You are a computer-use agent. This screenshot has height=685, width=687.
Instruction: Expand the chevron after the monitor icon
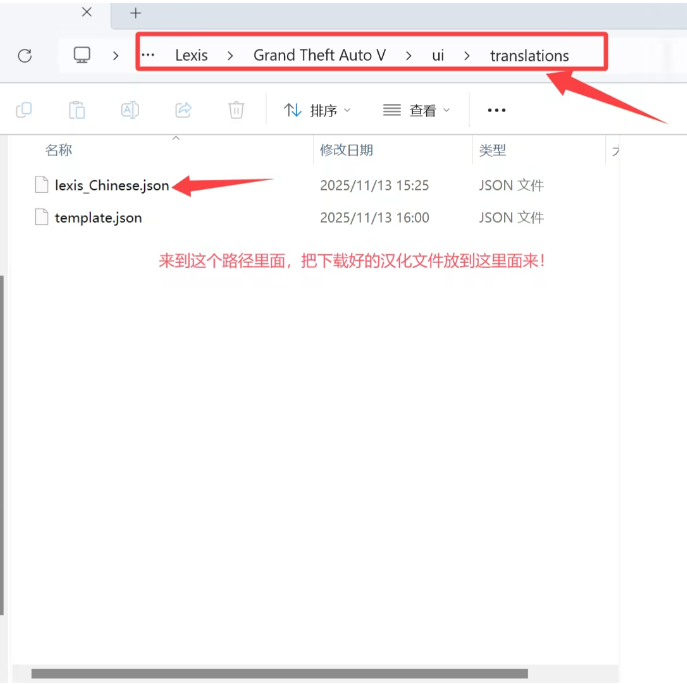(x=116, y=56)
